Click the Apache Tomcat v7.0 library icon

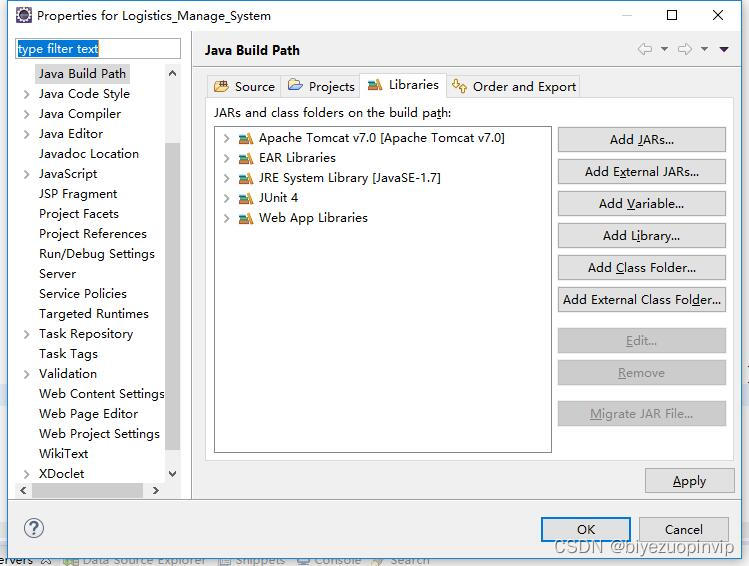(246, 138)
